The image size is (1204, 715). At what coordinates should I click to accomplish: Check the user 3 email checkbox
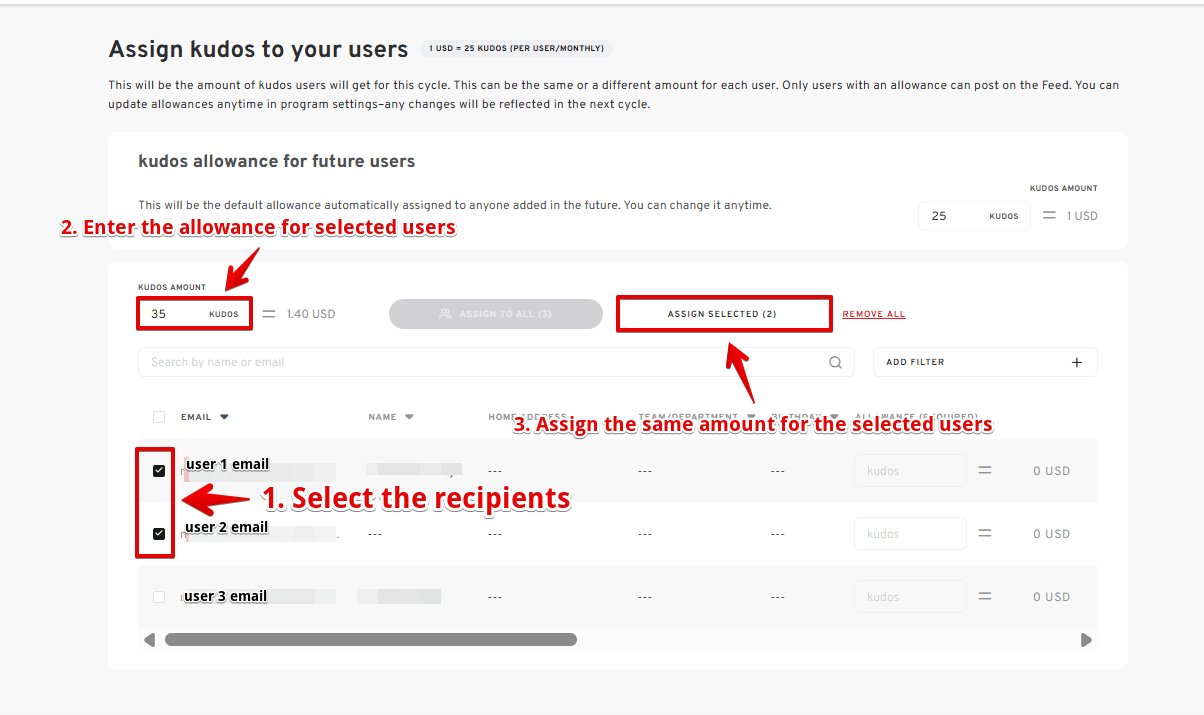(x=159, y=597)
